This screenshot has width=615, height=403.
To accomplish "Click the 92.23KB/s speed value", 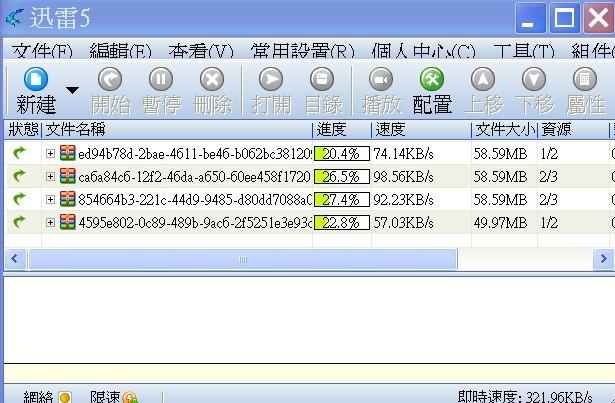I will [x=404, y=200].
